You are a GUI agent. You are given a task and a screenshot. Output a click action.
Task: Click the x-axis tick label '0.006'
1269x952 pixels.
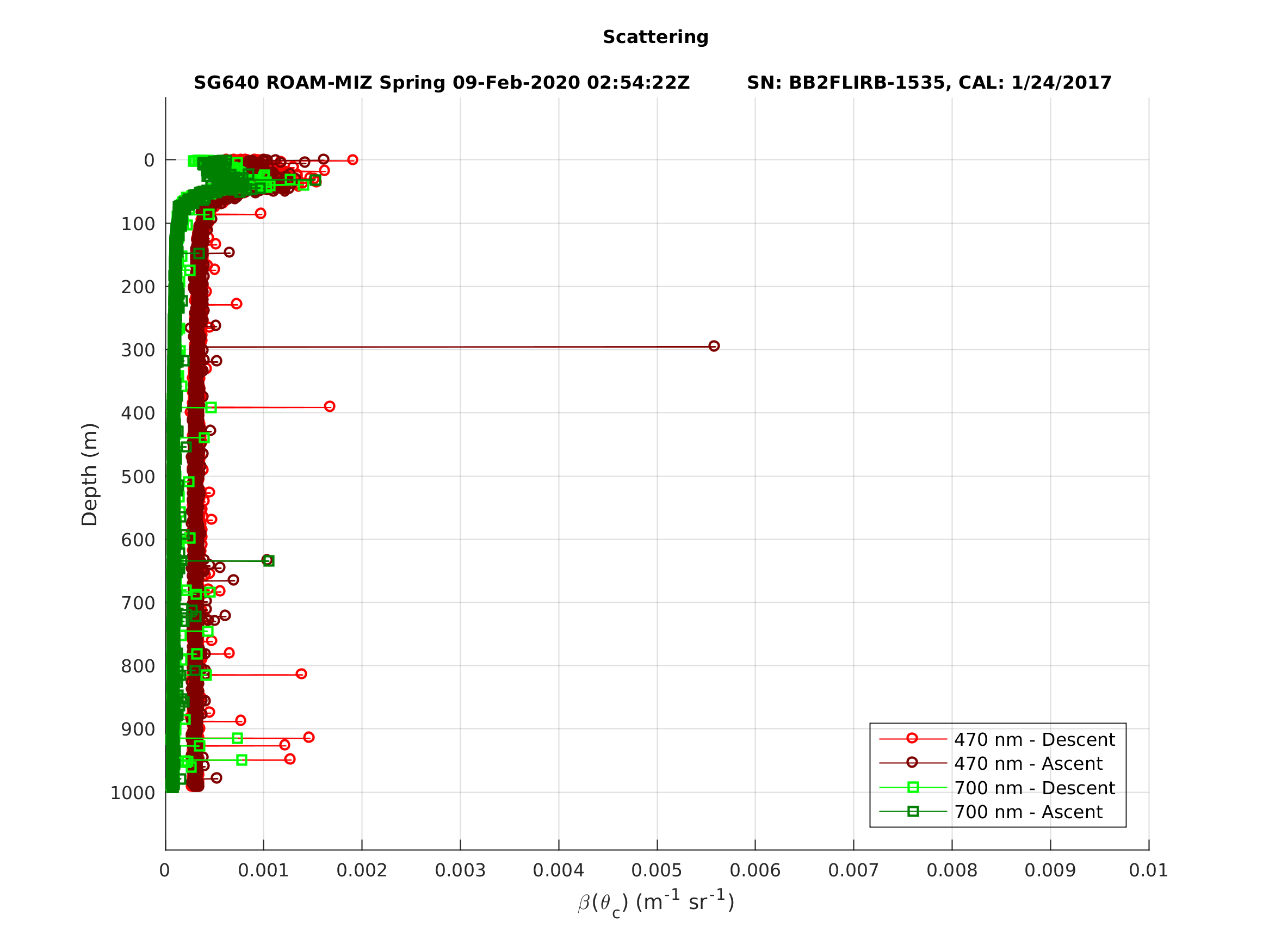[x=755, y=870]
